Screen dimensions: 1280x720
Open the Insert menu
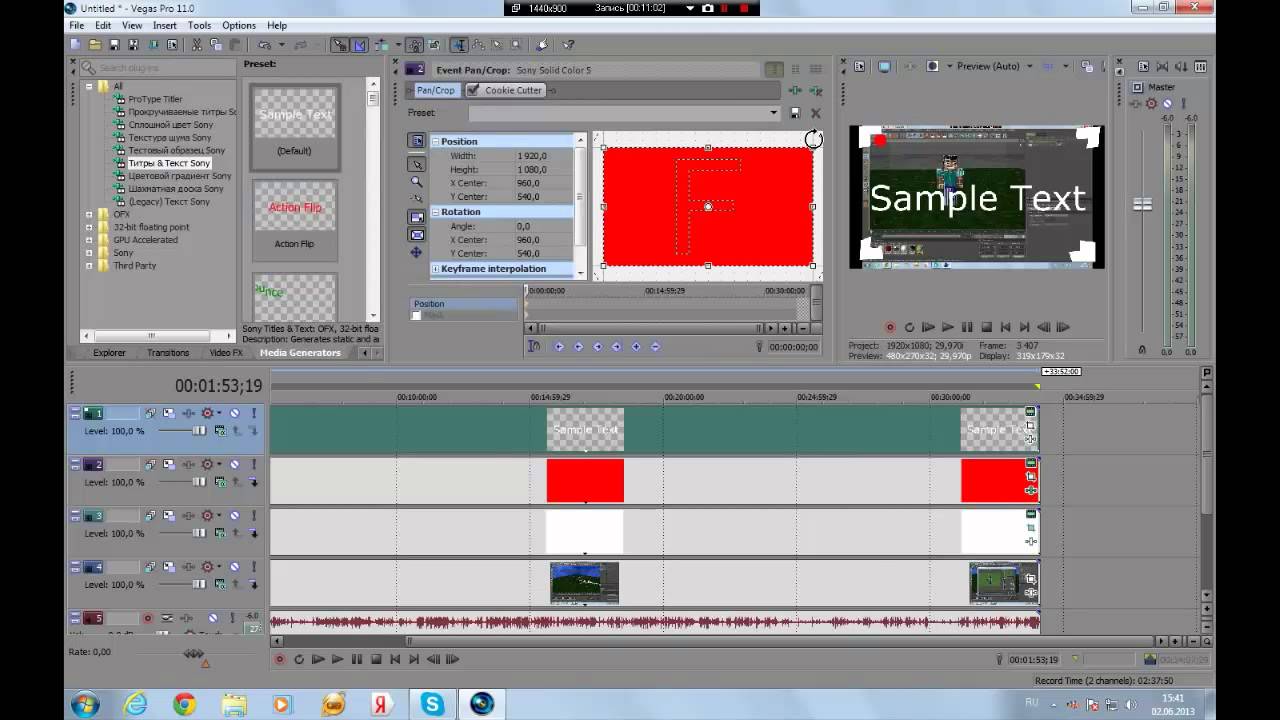[x=165, y=25]
